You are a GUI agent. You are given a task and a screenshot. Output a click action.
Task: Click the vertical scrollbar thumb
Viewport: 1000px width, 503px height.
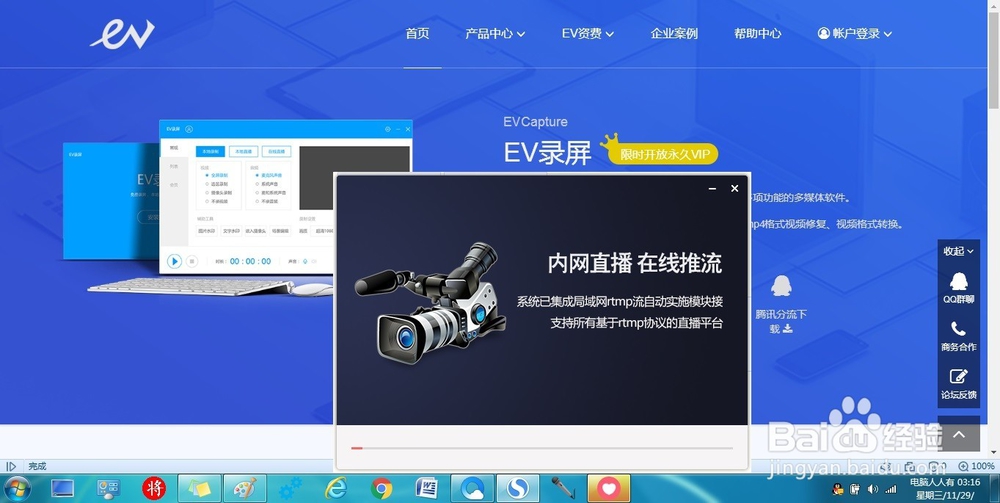pos(994,61)
